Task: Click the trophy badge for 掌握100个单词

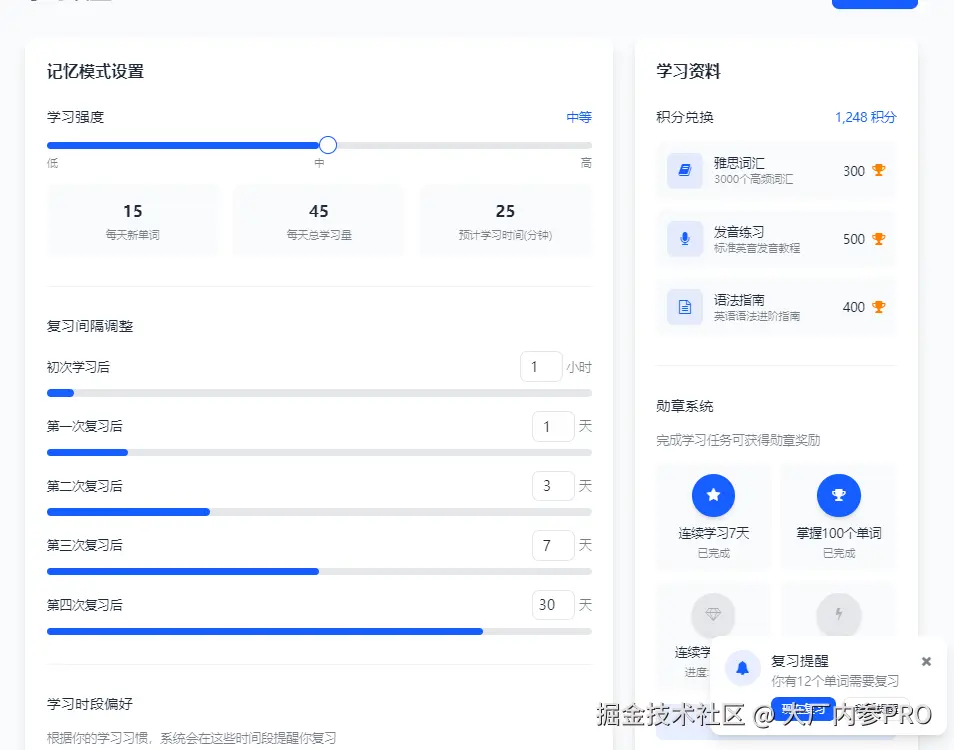Action: [x=838, y=495]
